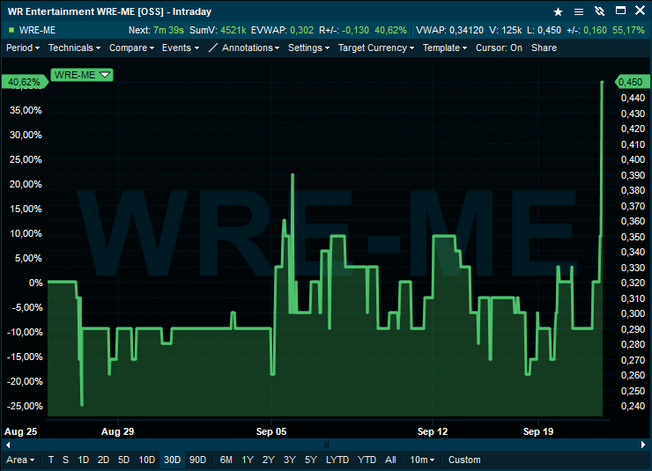Select the YTD period
This screenshot has height=471, width=652.
(367, 460)
